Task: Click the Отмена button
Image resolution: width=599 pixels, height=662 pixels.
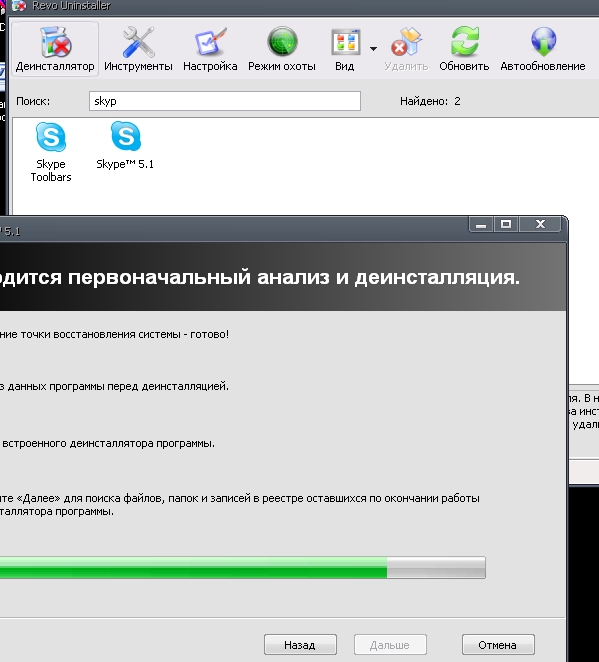Action: tap(498, 645)
